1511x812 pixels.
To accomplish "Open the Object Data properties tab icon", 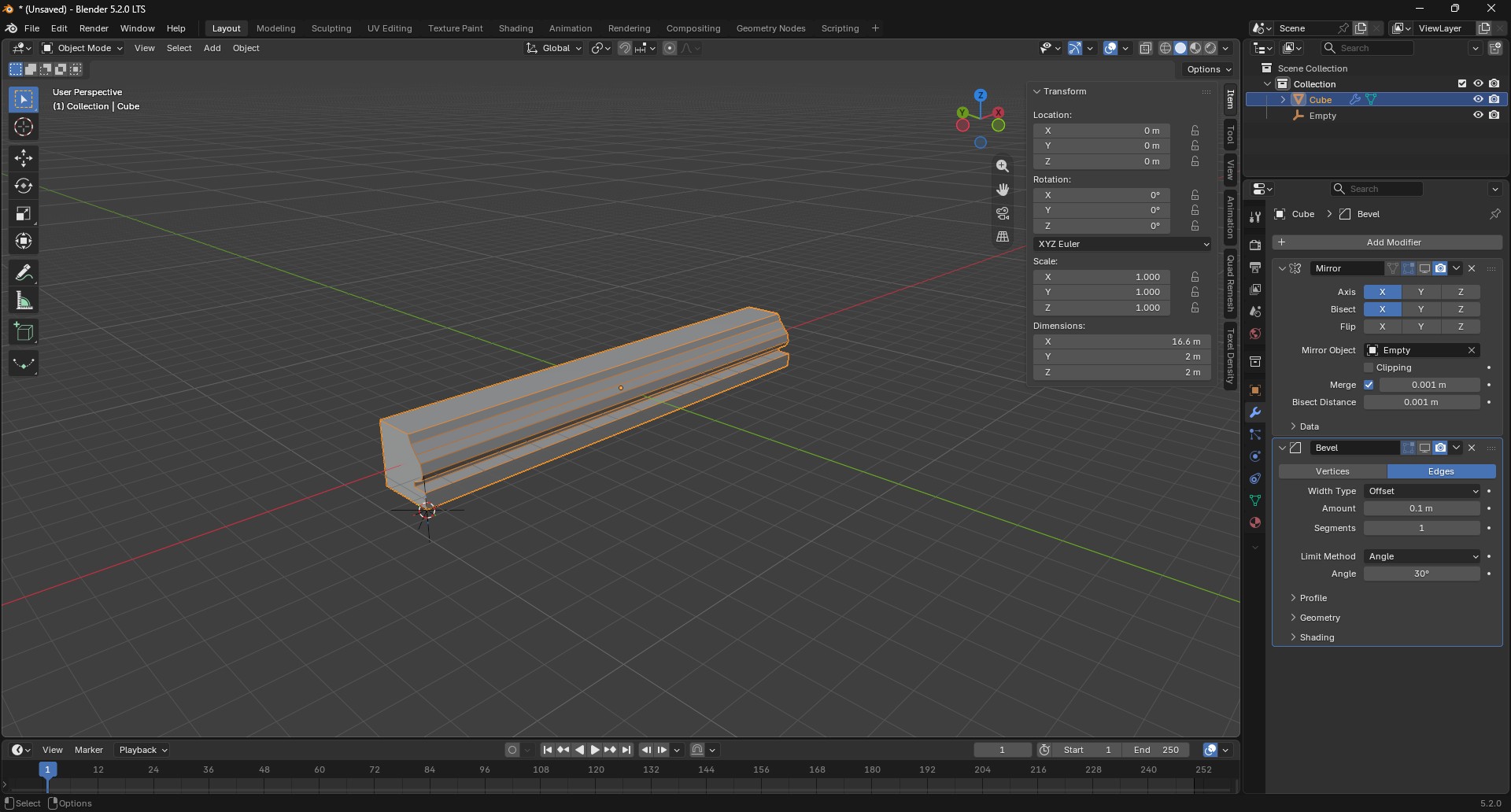I will tap(1255, 500).
